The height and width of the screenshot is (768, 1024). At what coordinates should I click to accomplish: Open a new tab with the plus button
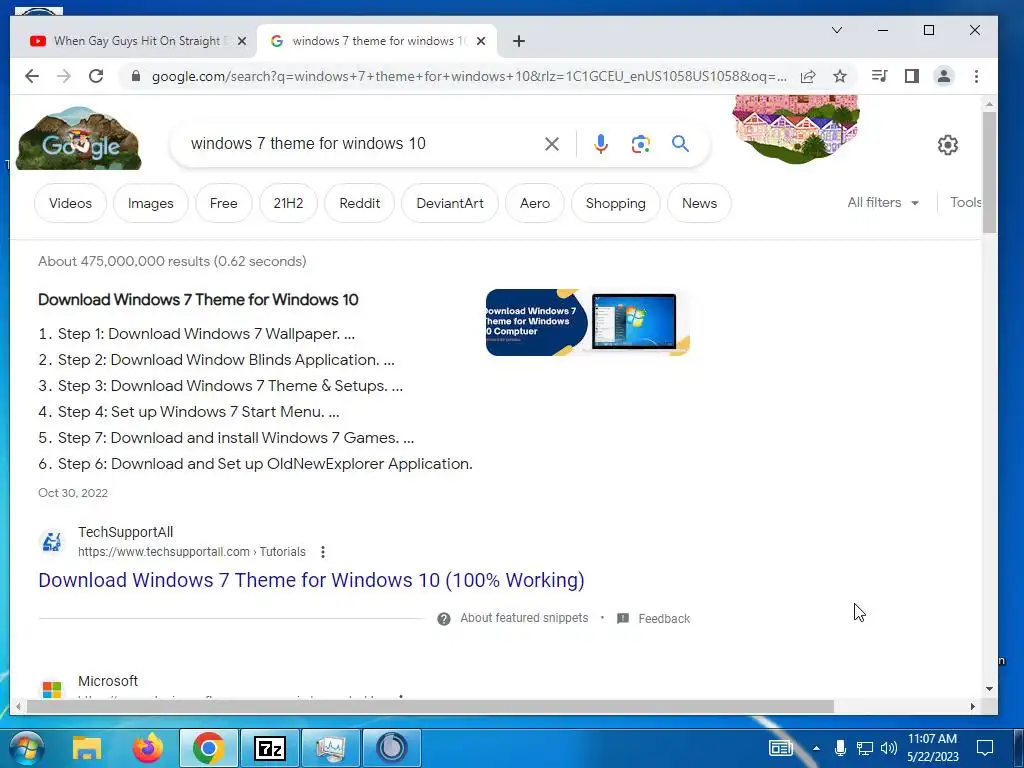(519, 41)
